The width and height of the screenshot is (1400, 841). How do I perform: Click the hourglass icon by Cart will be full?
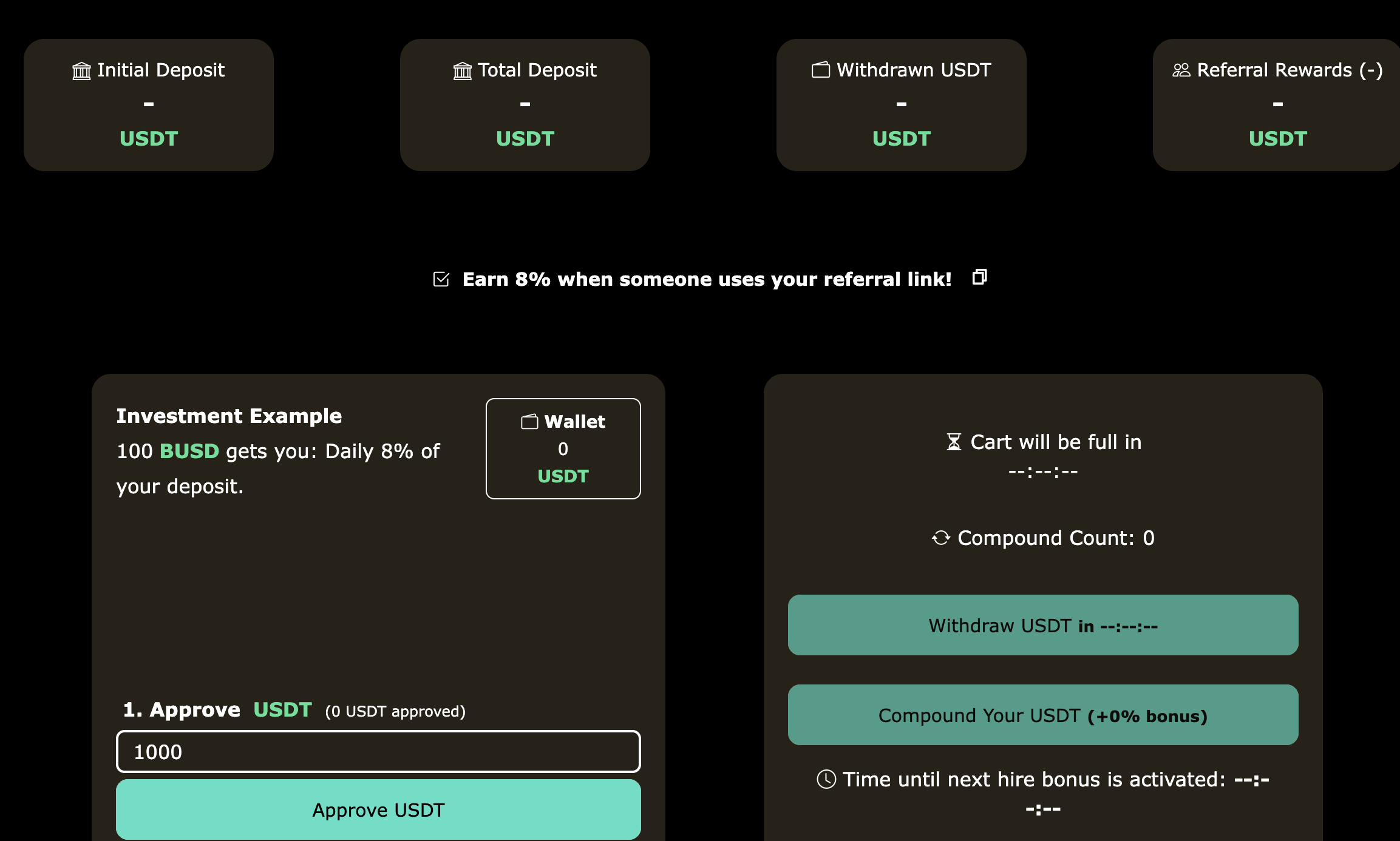point(954,442)
